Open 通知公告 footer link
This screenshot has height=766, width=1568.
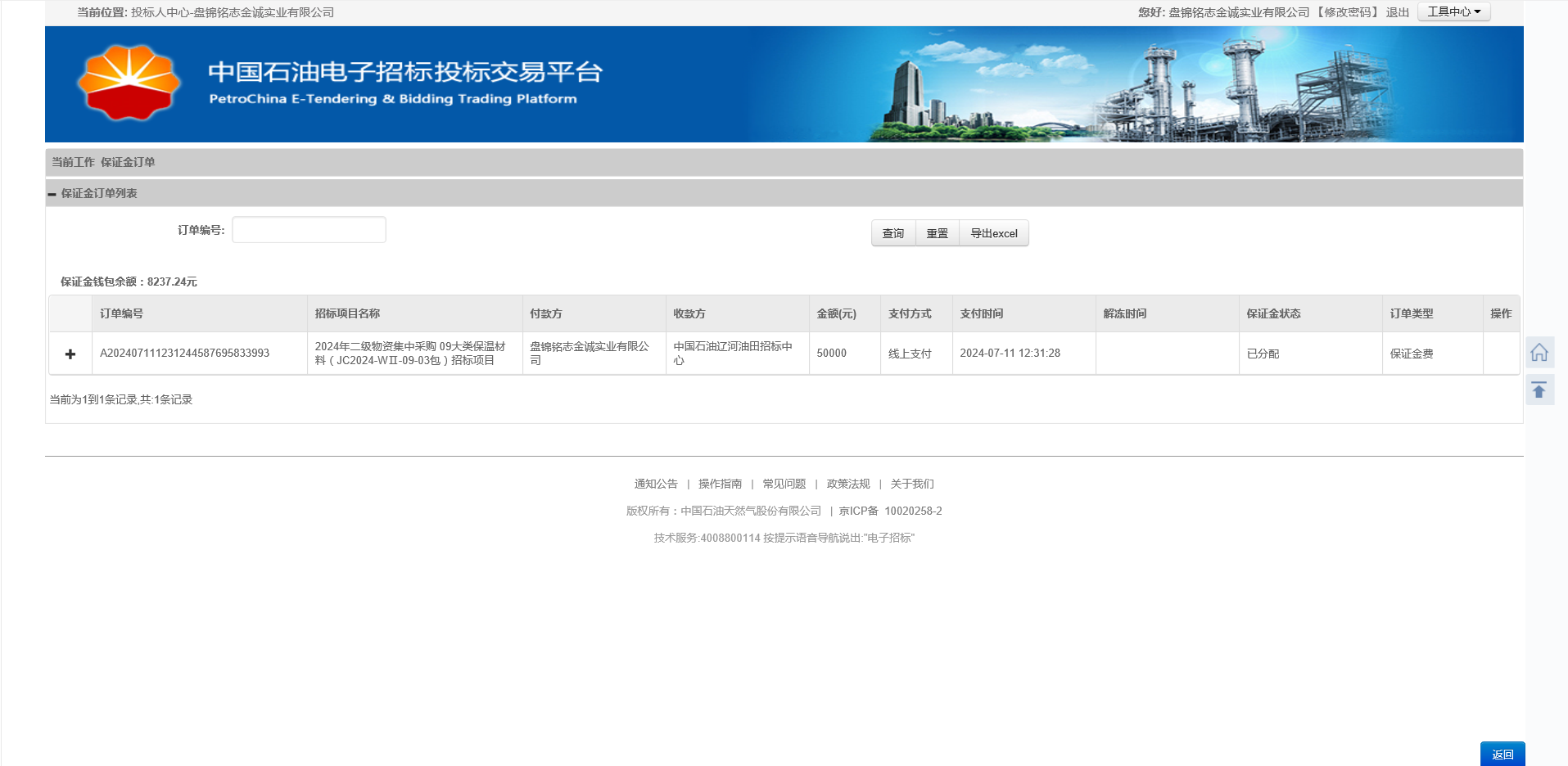(x=656, y=484)
